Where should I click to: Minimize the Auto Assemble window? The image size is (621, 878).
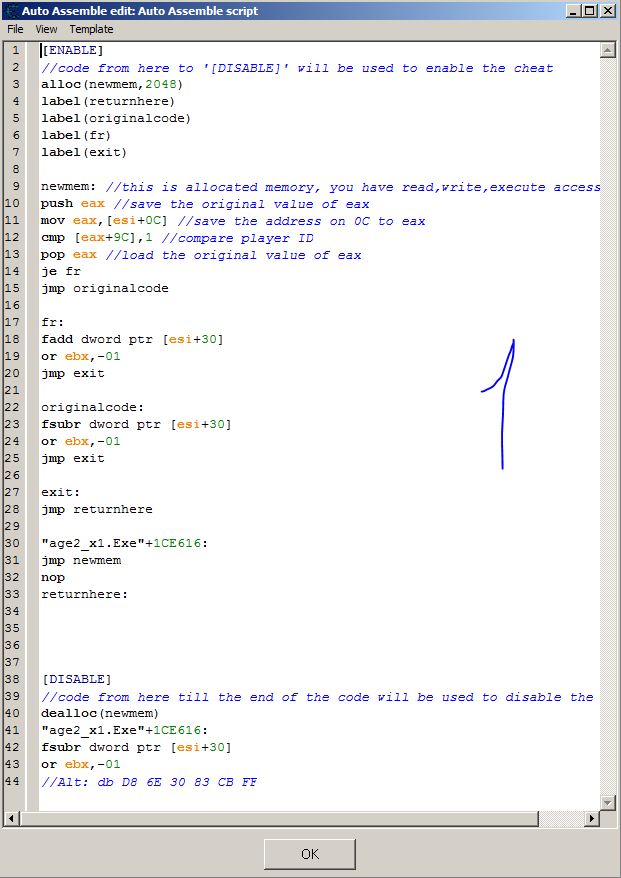point(573,11)
